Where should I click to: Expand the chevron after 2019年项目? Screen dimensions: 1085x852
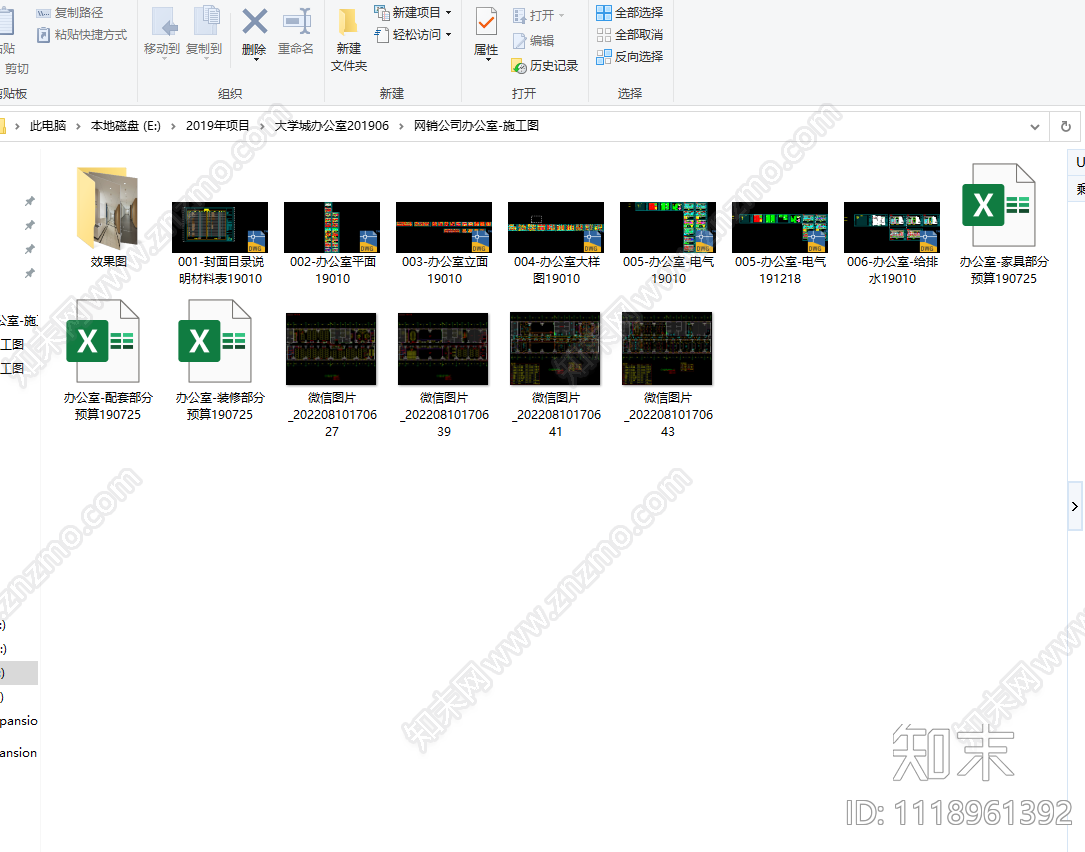click(262, 126)
